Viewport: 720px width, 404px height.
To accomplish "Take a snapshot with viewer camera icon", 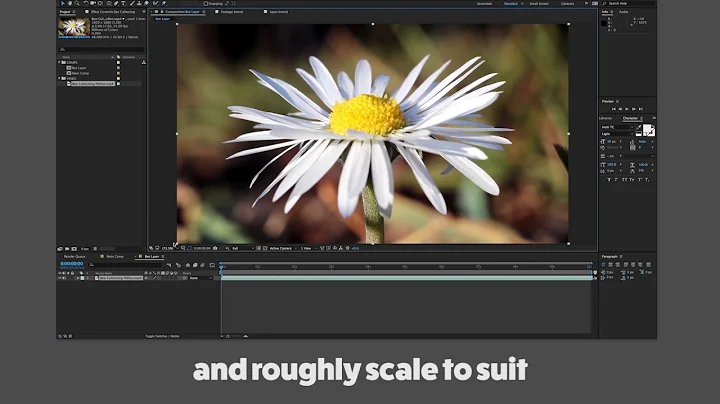I will coord(215,248).
